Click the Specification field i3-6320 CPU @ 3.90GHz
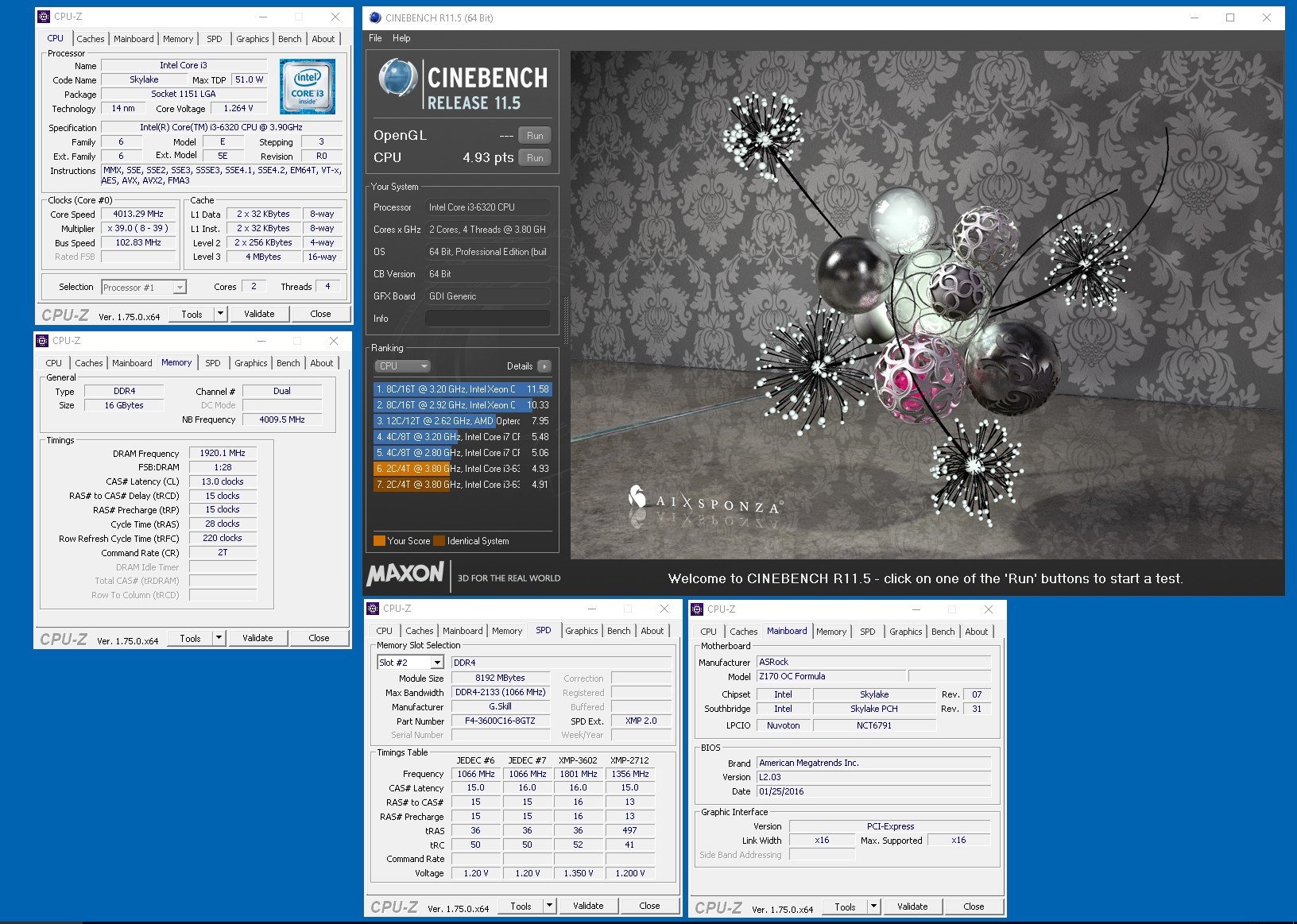This screenshot has height=924, width=1297. [x=222, y=127]
